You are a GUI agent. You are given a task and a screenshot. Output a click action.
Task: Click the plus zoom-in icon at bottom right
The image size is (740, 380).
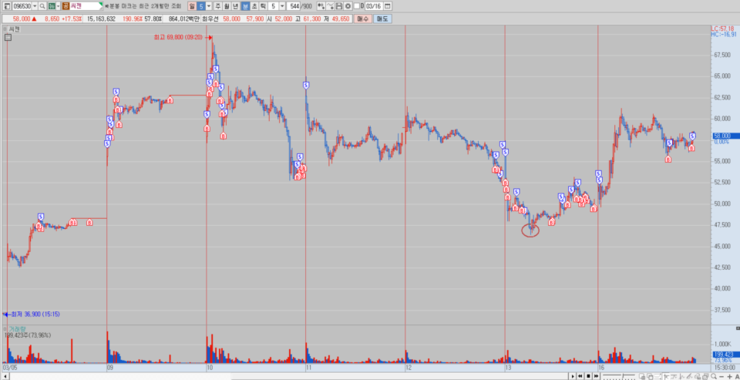tap(730, 376)
